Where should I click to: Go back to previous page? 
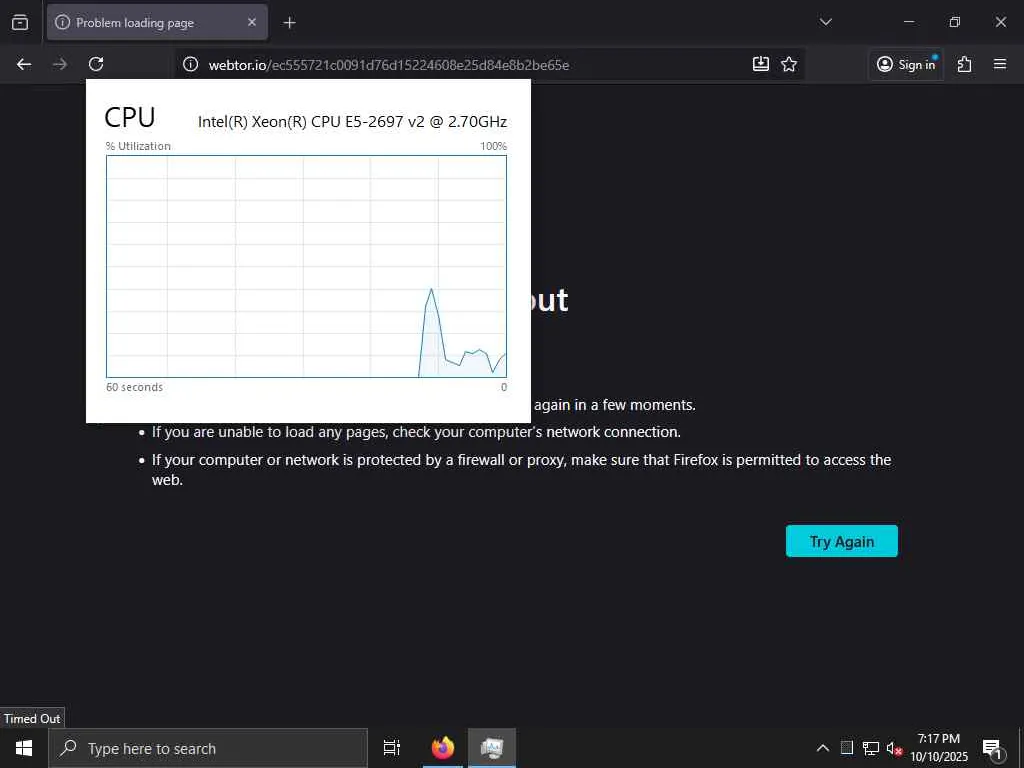pyautogui.click(x=24, y=64)
